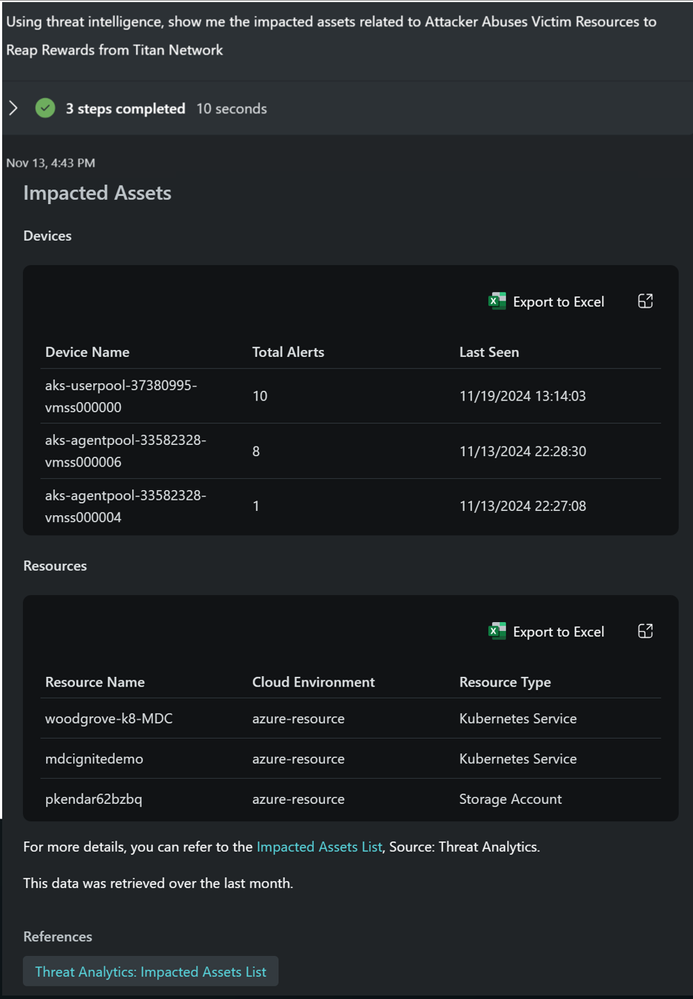Image resolution: width=693 pixels, height=999 pixels.
Task: Open Threat Analytics: Impacted Assets List reference
Action: [150, 972]
